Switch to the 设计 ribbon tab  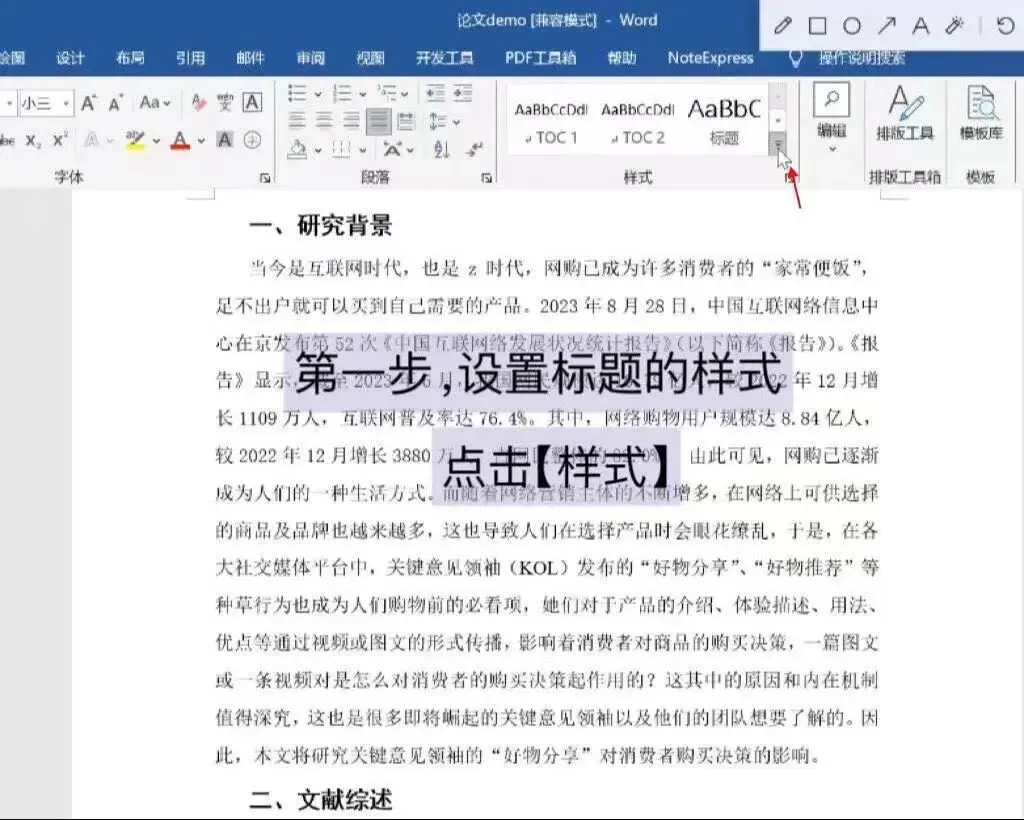[71, 58]
